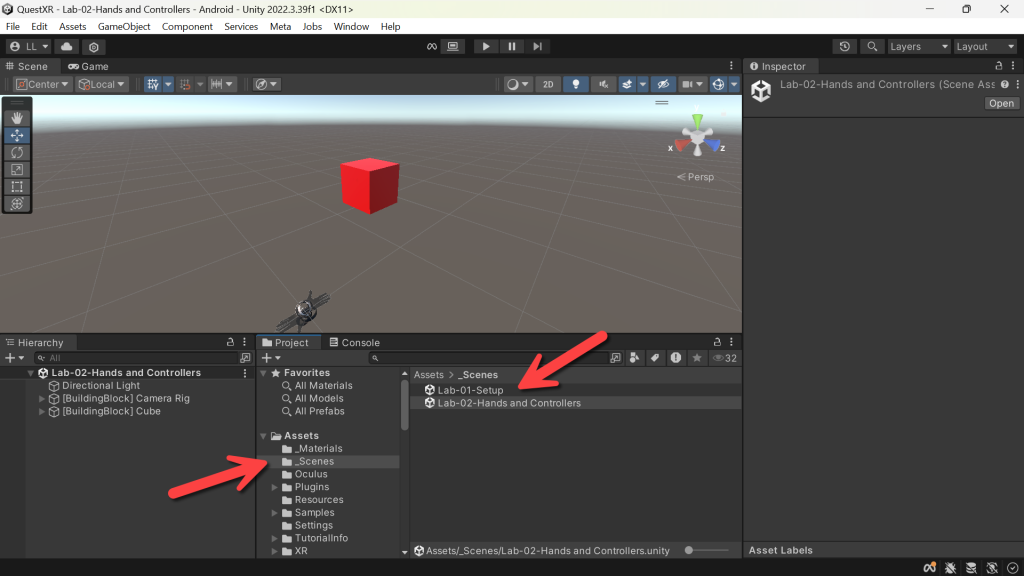Viewport: 1024px width, 576px height.
Task: Click the Meta status bar icon
Action: pos(929,568)
